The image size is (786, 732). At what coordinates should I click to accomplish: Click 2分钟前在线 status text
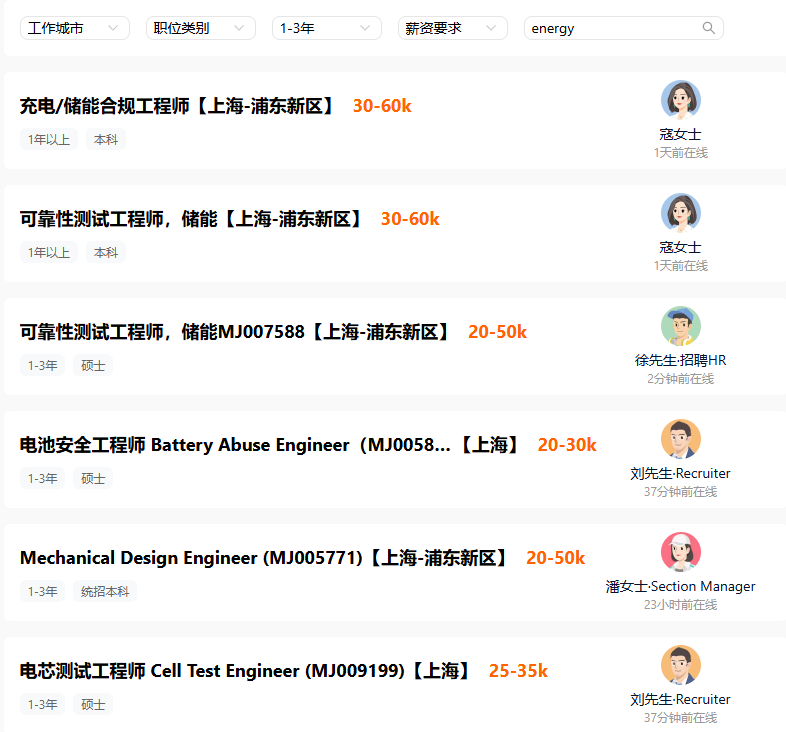pos(680,379)
